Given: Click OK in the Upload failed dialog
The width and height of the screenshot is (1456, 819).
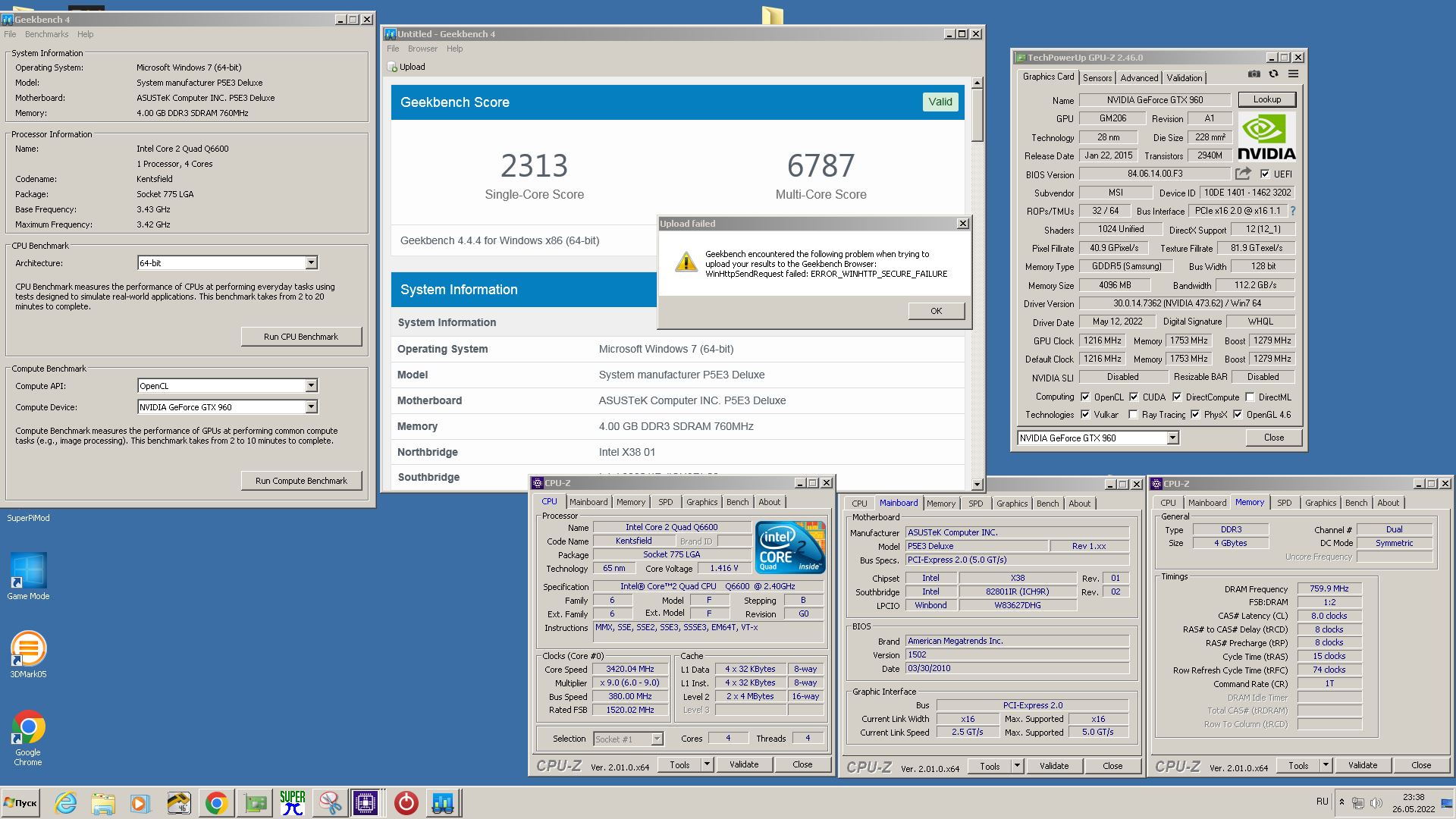Looking at the screenshot, I should [937, 311].
